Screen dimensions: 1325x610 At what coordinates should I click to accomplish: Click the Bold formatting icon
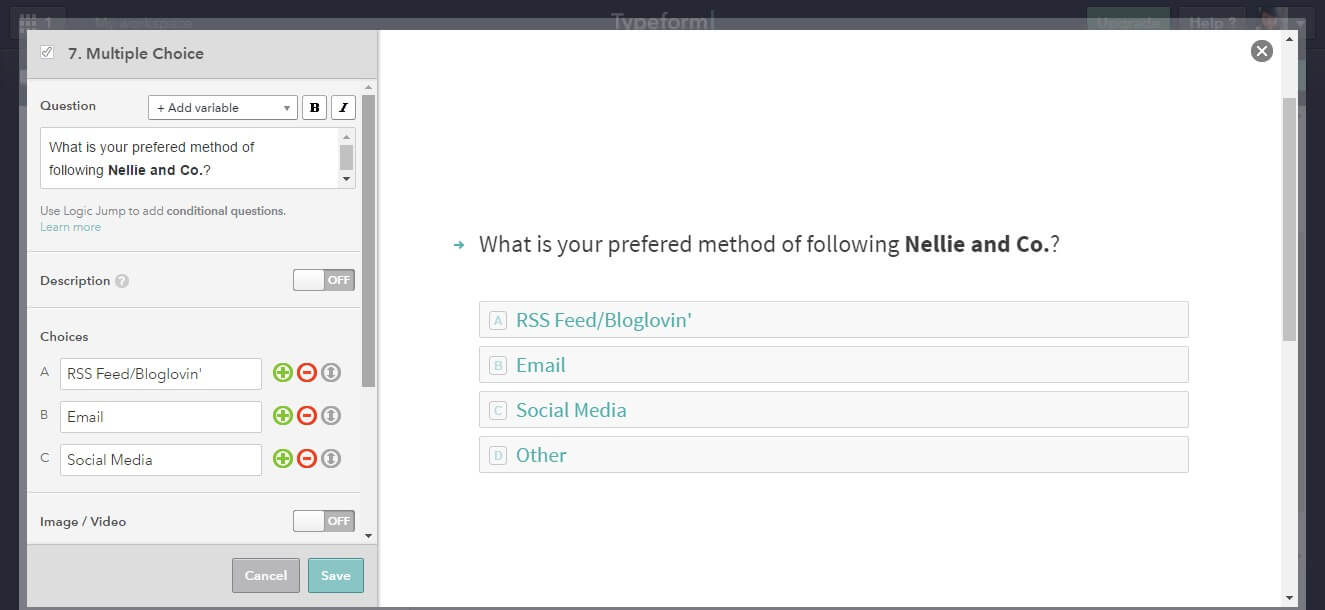click(x=315, y=108)
